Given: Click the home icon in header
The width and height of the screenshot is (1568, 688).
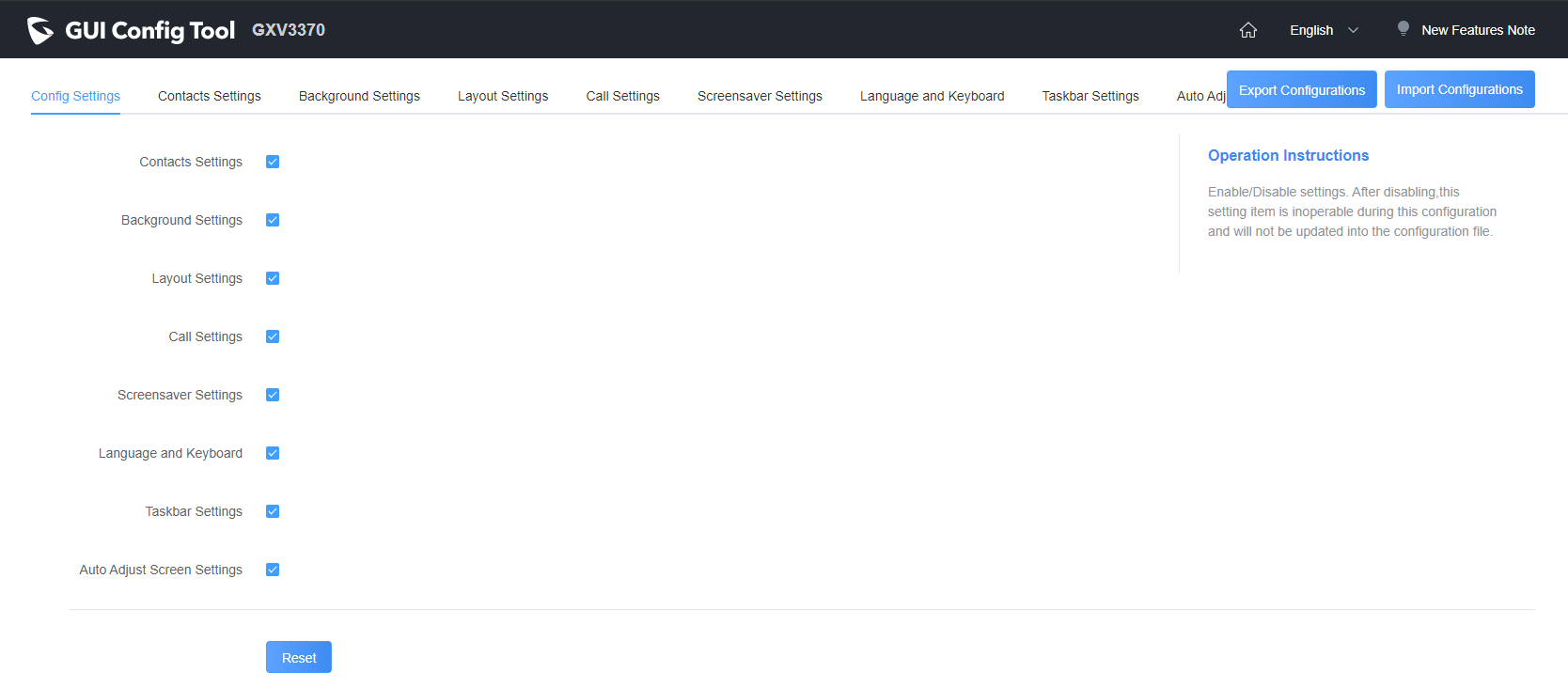Looking at the screenshot, I should tap(1248, 30).
